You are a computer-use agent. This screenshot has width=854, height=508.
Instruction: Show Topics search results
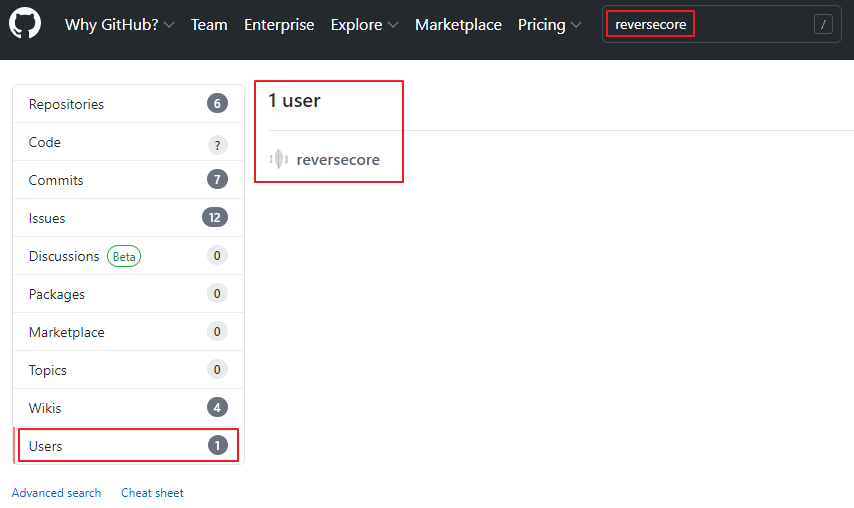point(129,370)
